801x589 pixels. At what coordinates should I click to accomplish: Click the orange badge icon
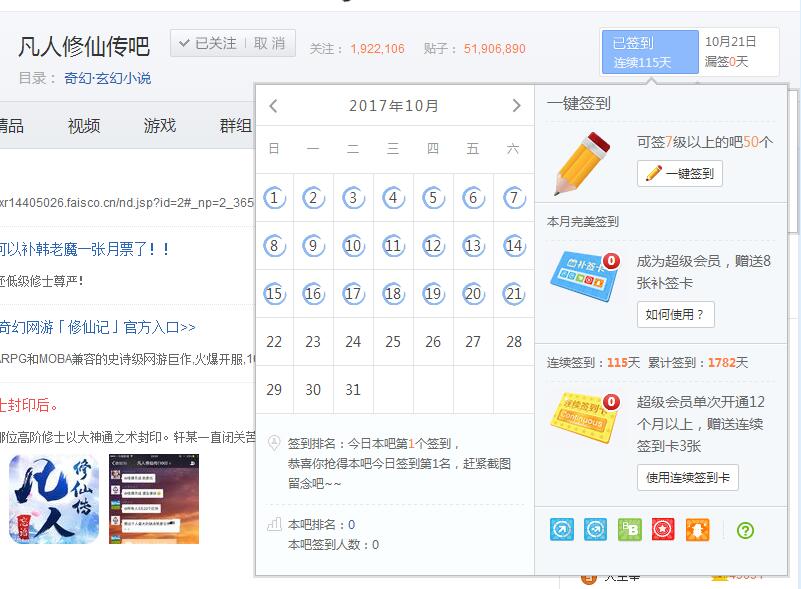point(697,529)
